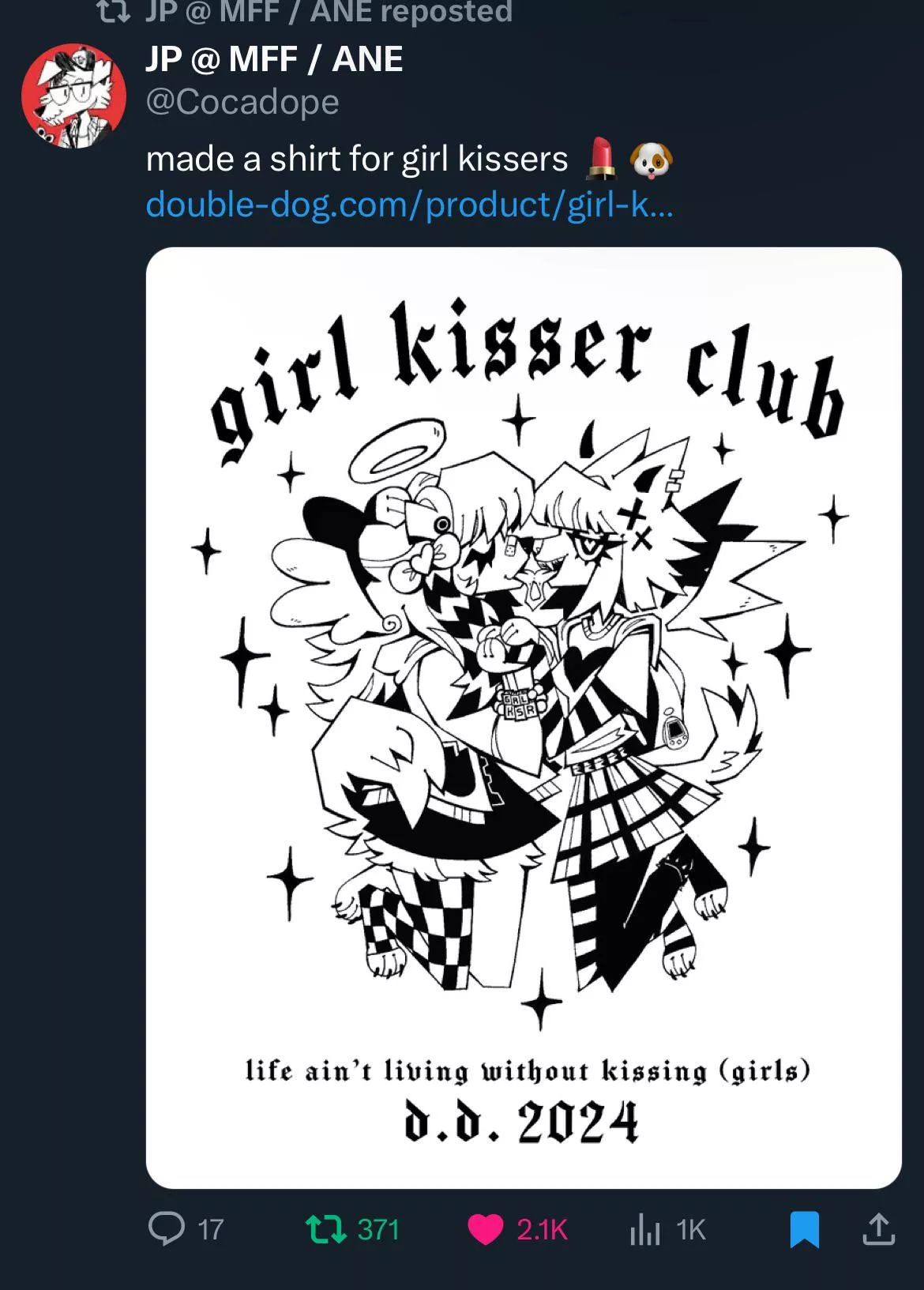This screenshot has height=1290, width=924.
Task: Open the double-dog.com product link
Action: tap(410, 205)
